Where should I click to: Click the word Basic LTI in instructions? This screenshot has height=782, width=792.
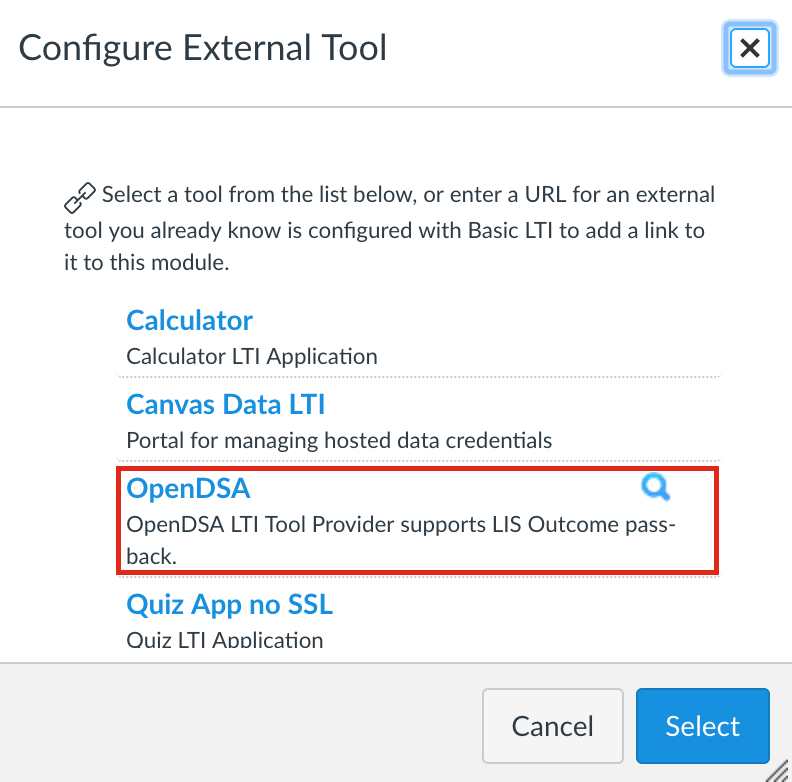coord(510,230)
